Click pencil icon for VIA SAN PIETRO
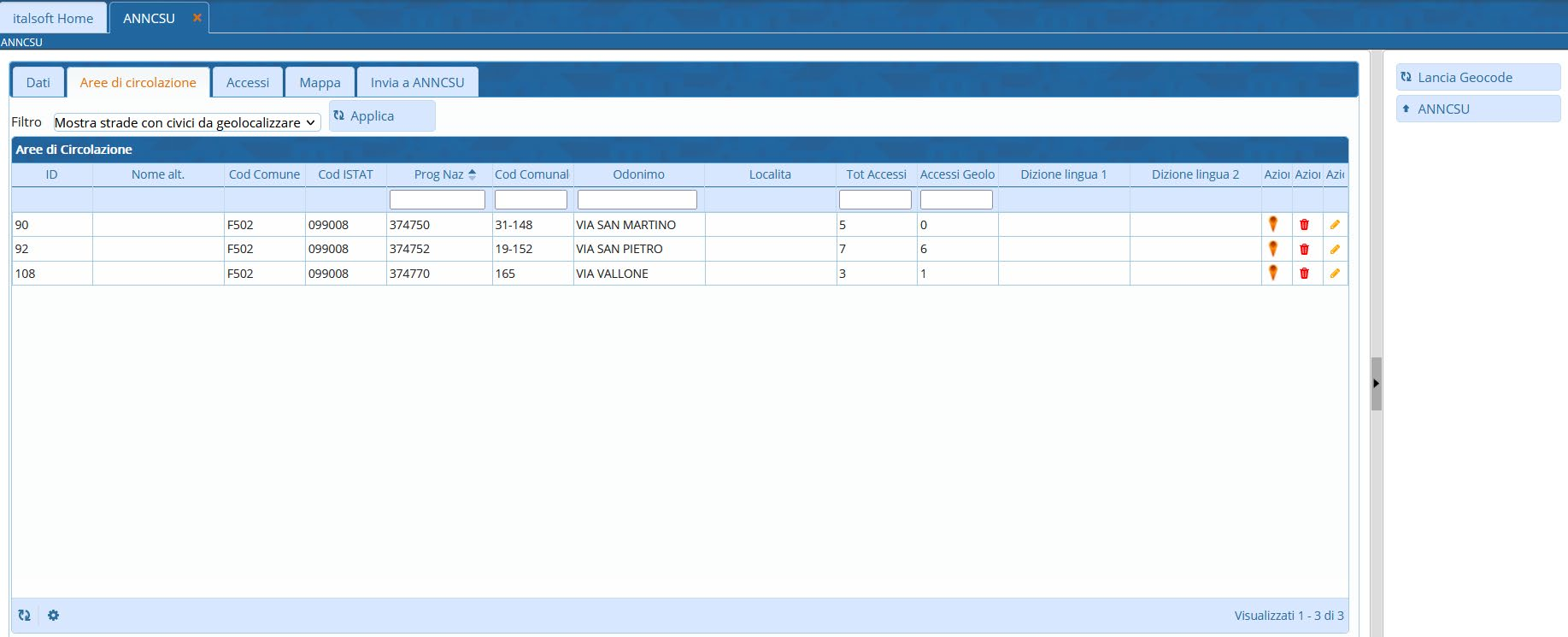 [1335, 249]
